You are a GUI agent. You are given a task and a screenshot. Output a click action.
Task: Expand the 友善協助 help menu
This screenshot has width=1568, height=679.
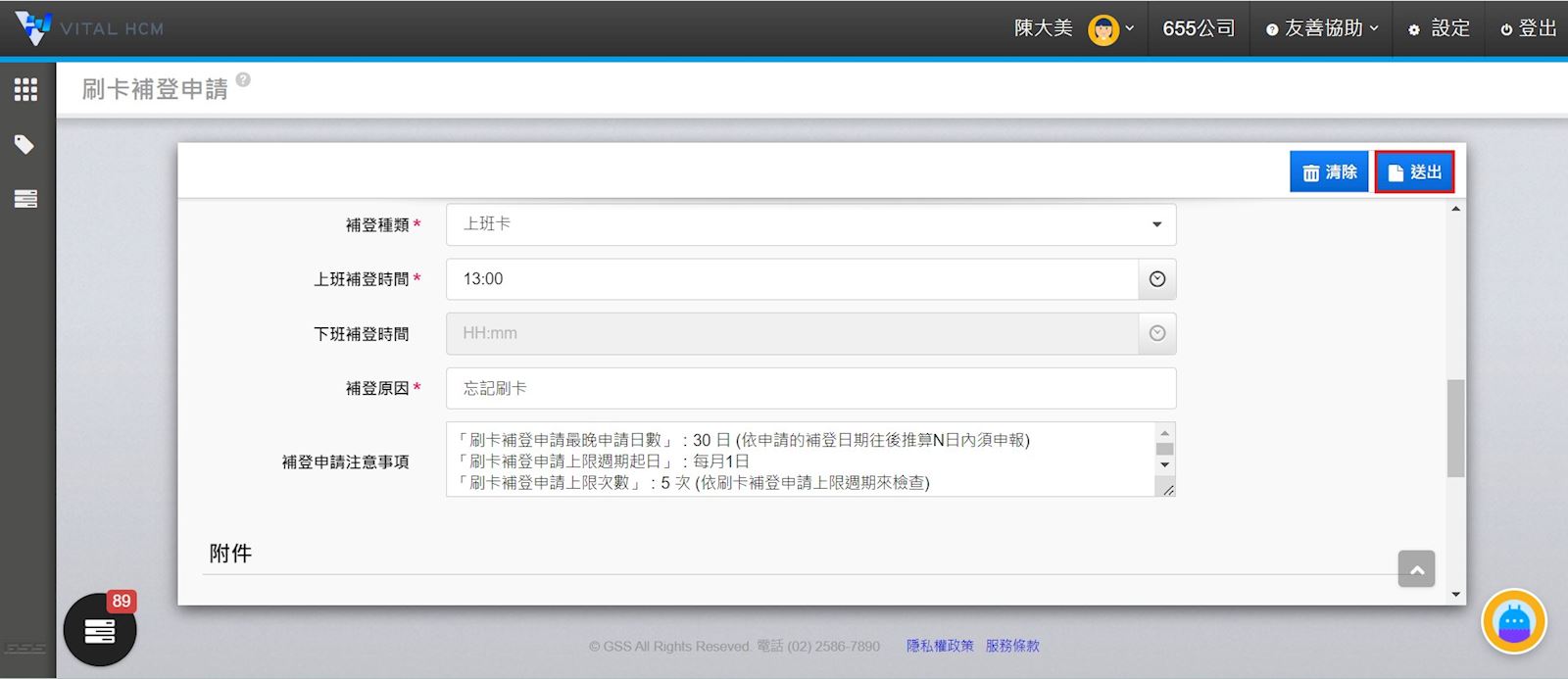pos(1322,28)
